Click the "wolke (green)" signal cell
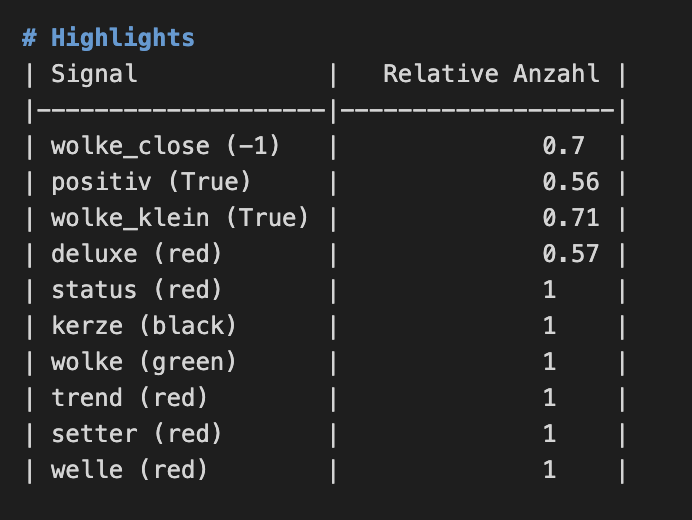 [x=144, y=362]
